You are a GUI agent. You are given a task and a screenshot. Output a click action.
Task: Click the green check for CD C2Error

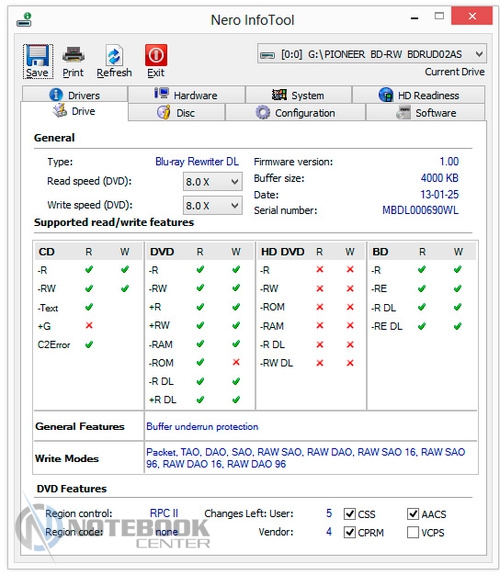click(x=89, y=344)
